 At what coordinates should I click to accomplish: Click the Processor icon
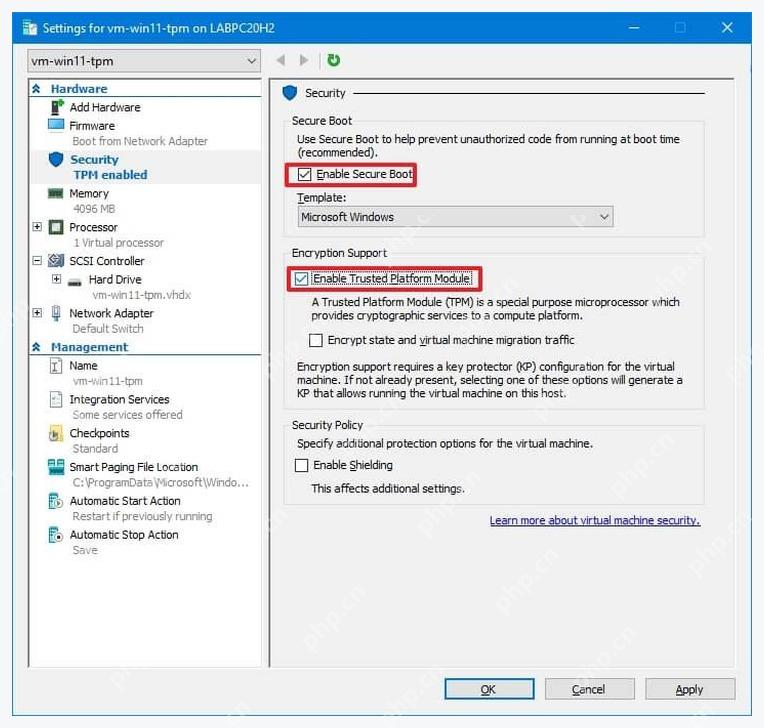click(x=56, y=227)
